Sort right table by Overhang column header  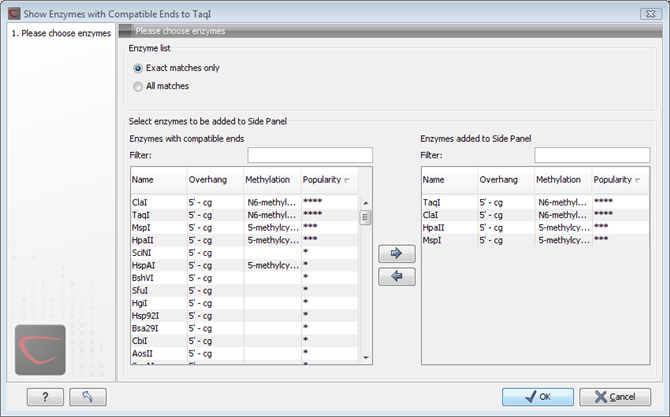pyautogui.click(x=504, y=180)
